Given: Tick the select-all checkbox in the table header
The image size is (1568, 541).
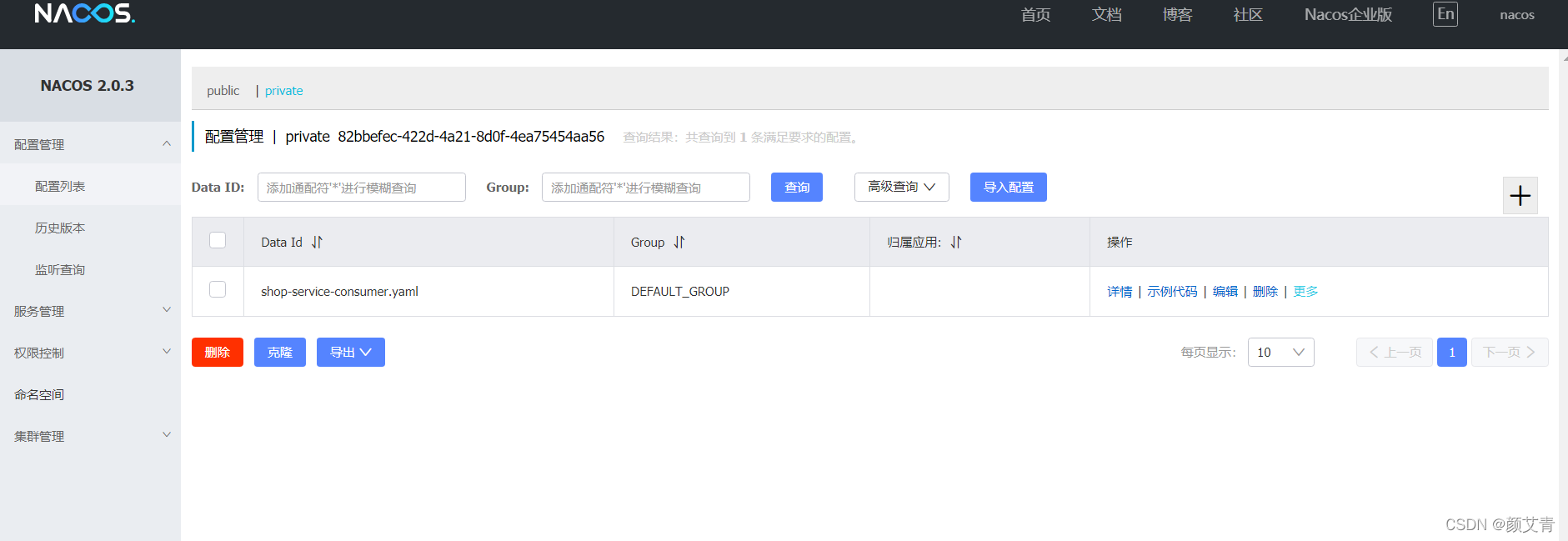Looking at the screenshot, I should point(218,240).
